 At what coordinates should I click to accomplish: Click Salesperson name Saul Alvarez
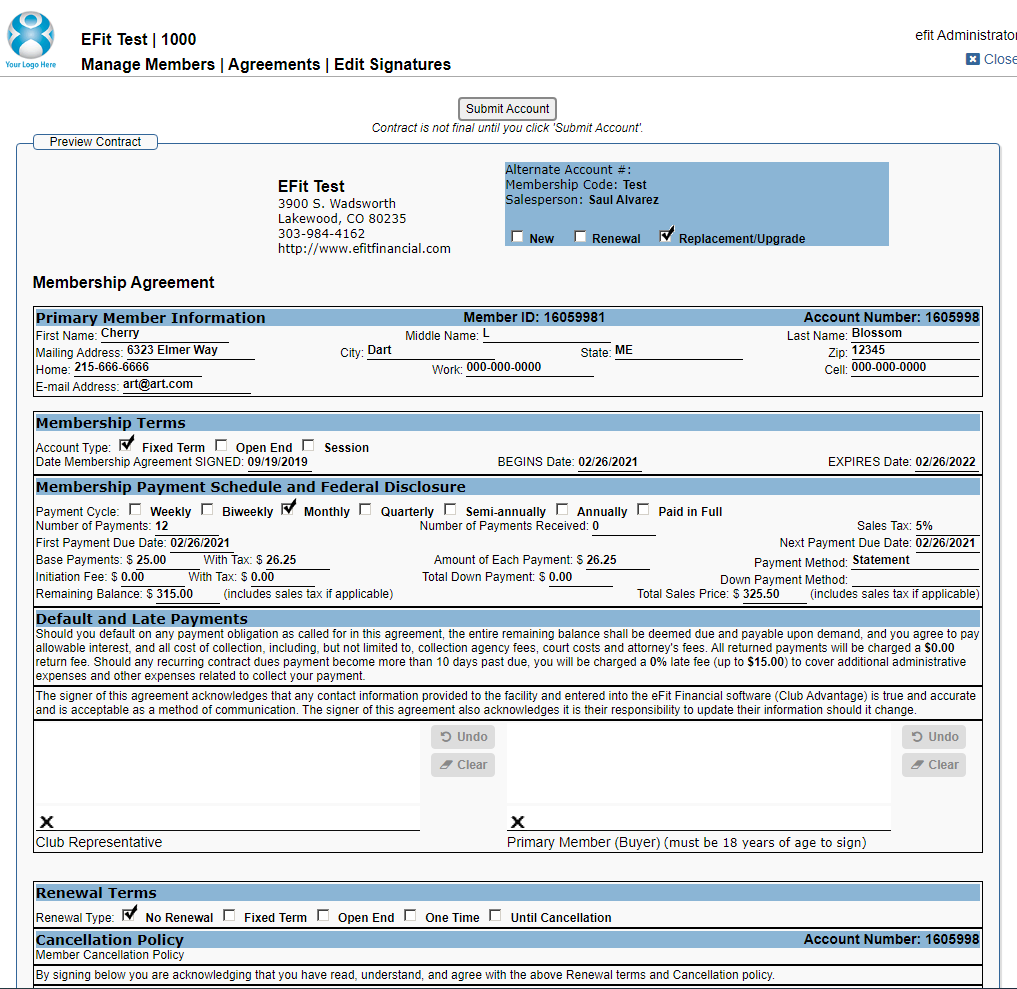(x=623, y=200)
